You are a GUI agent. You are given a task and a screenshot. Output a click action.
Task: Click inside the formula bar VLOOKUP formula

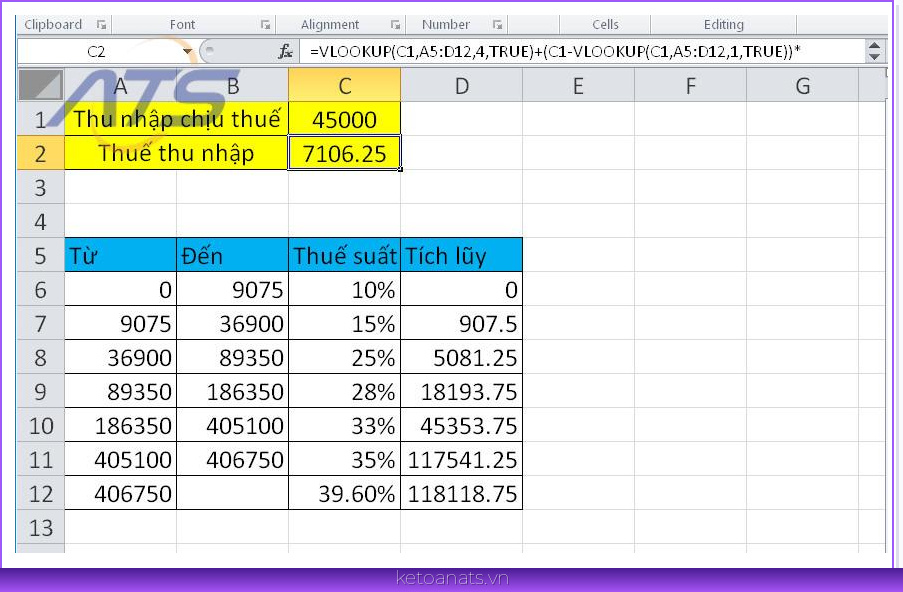click(582, 52)
